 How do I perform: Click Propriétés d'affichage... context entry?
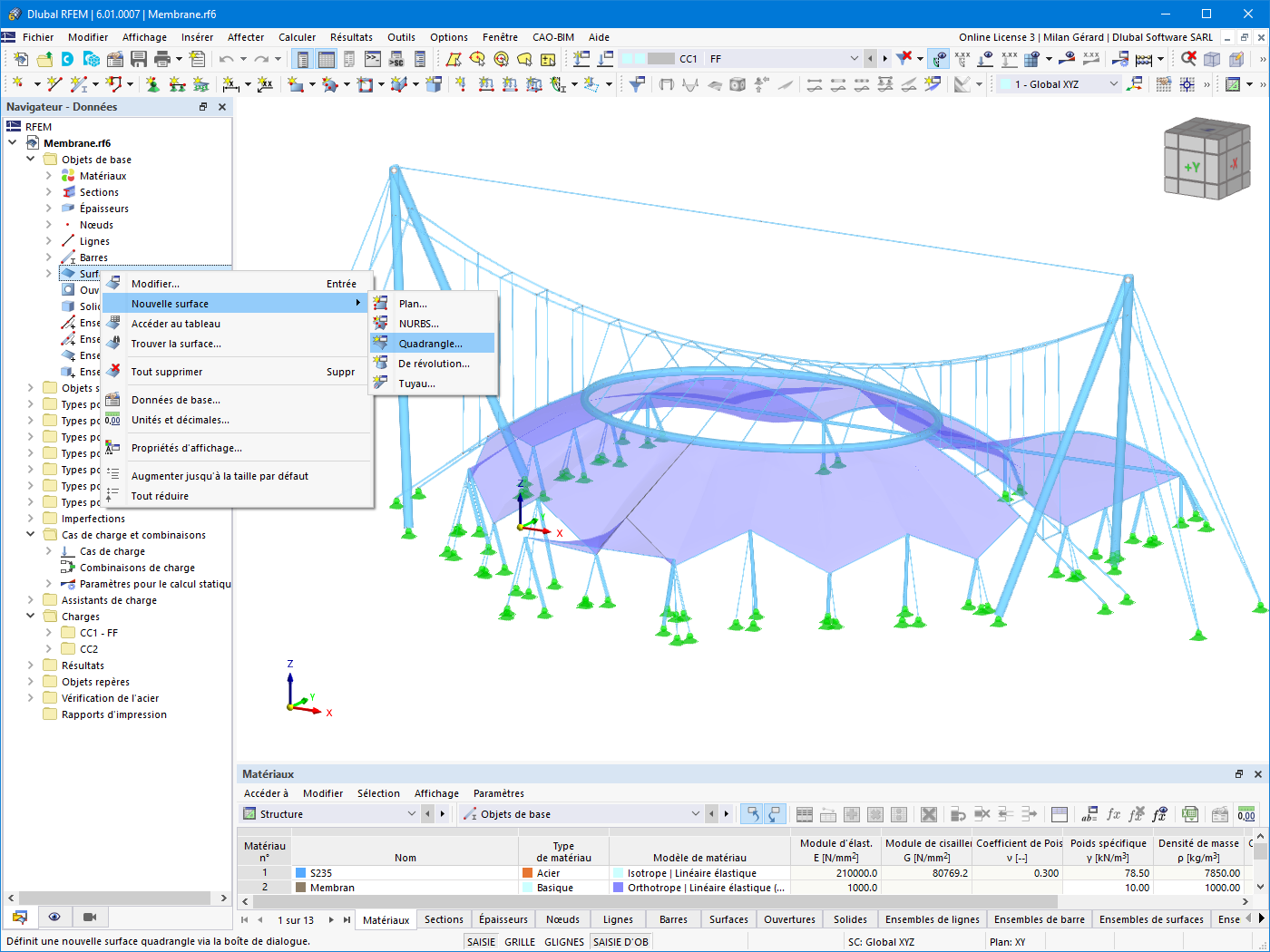pyautogui.click(x=237, y=448)
